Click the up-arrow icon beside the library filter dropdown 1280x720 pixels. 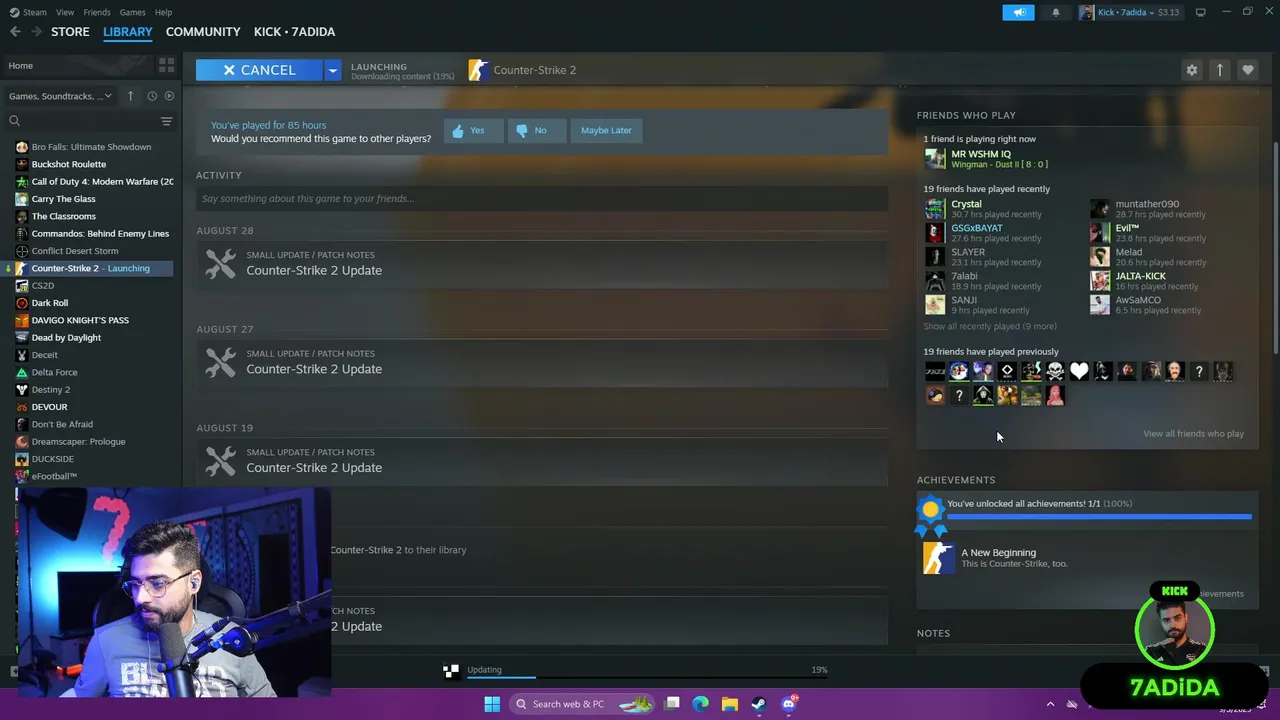[130, 96]
